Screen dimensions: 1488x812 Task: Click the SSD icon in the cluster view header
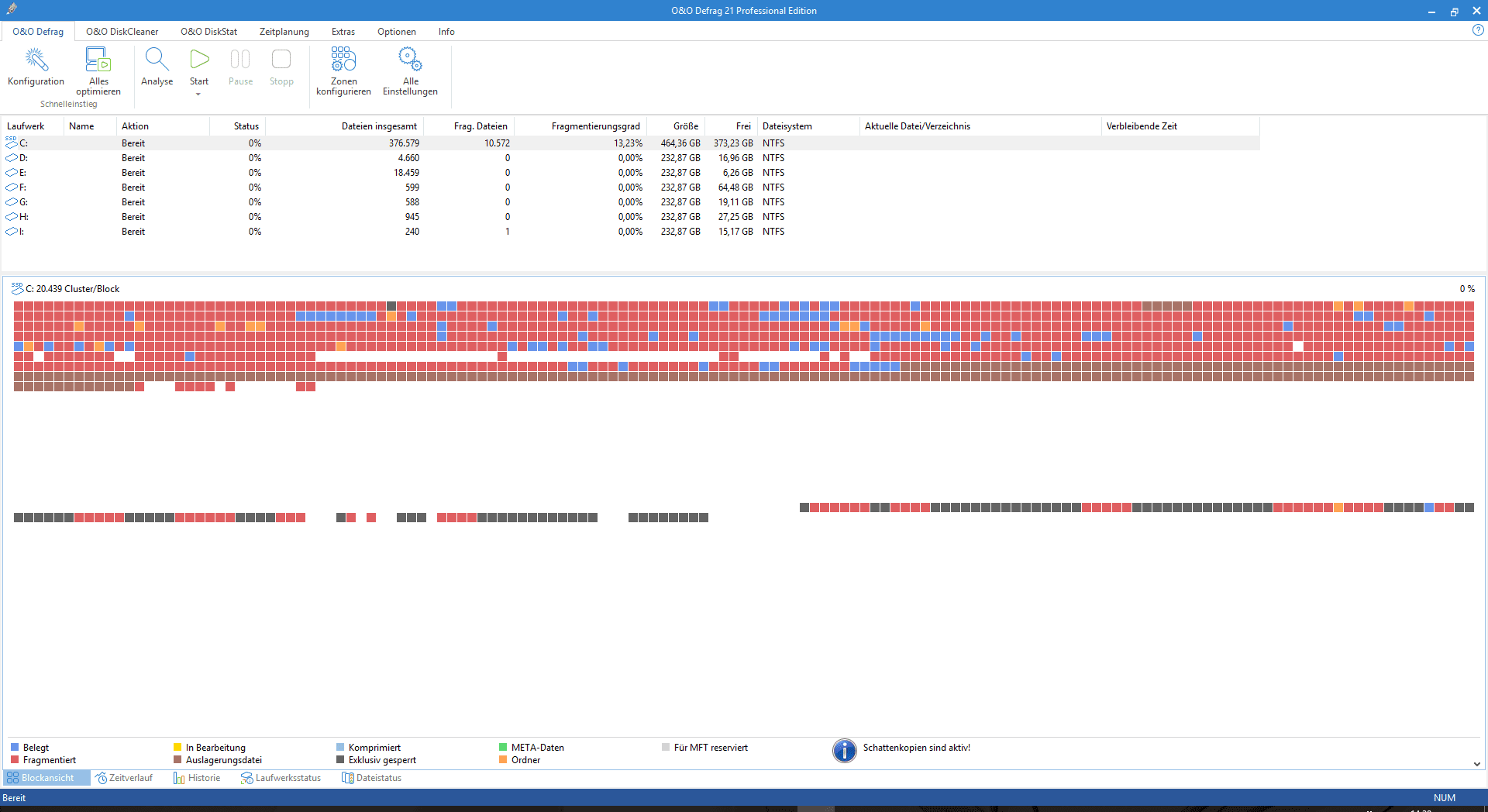pyautogui.click(x=17, y=288)
